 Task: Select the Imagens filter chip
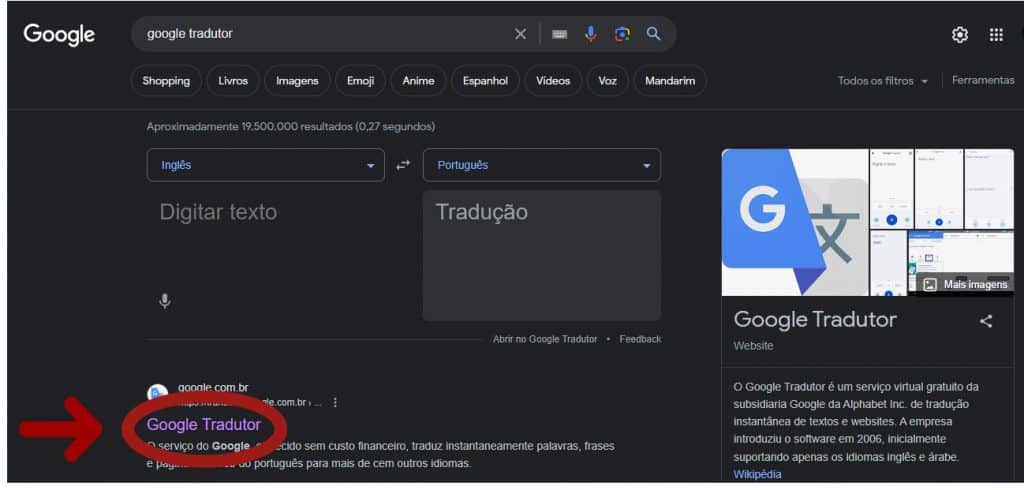click(297, 81)
